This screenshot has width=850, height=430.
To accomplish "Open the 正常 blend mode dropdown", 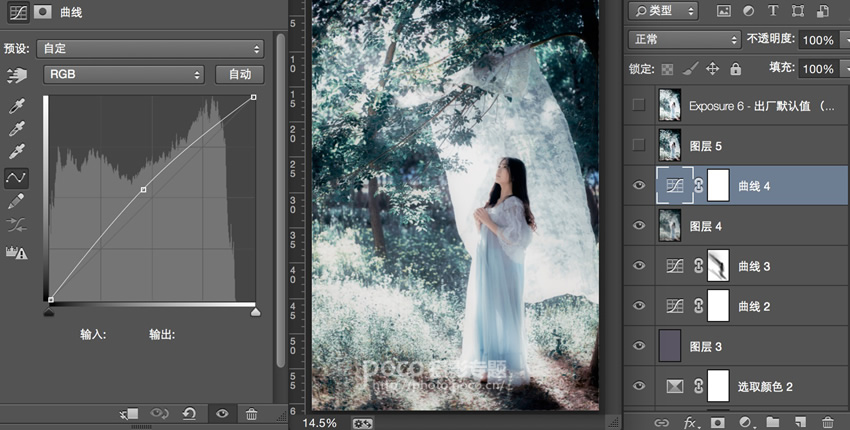I will pyautogui.click(x=684, y=40).
